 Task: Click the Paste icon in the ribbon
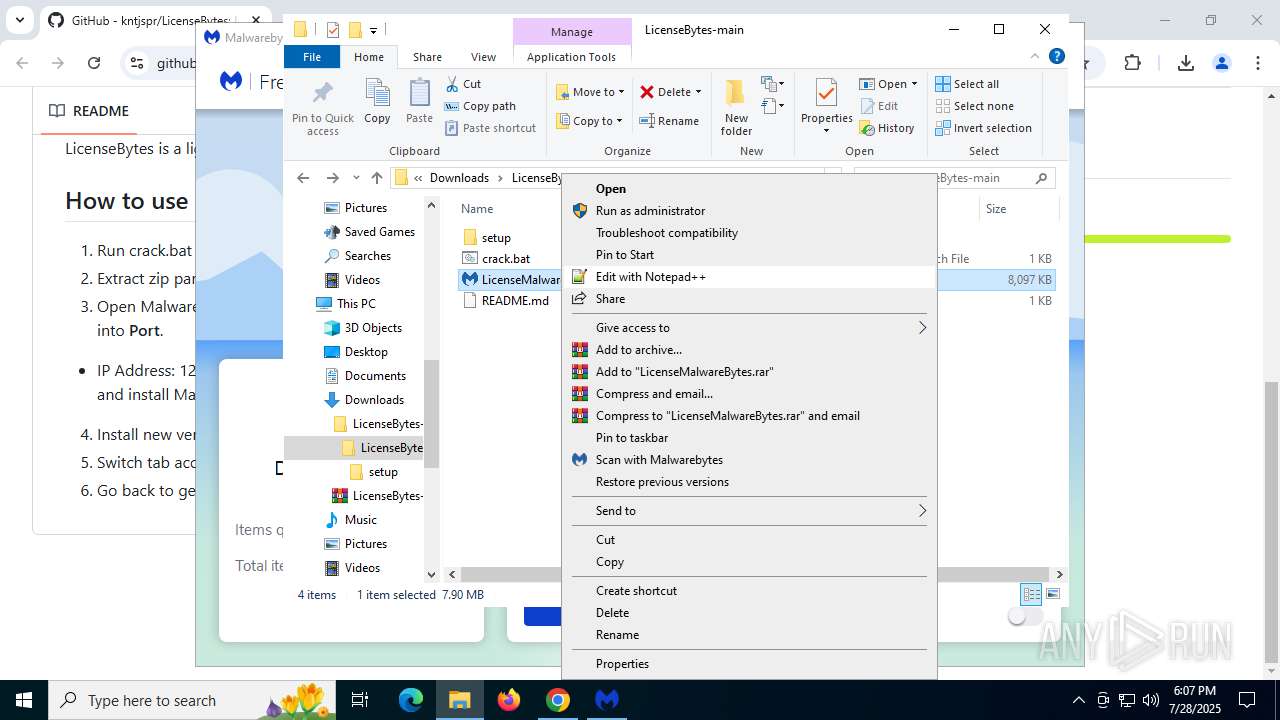(419, 94)
